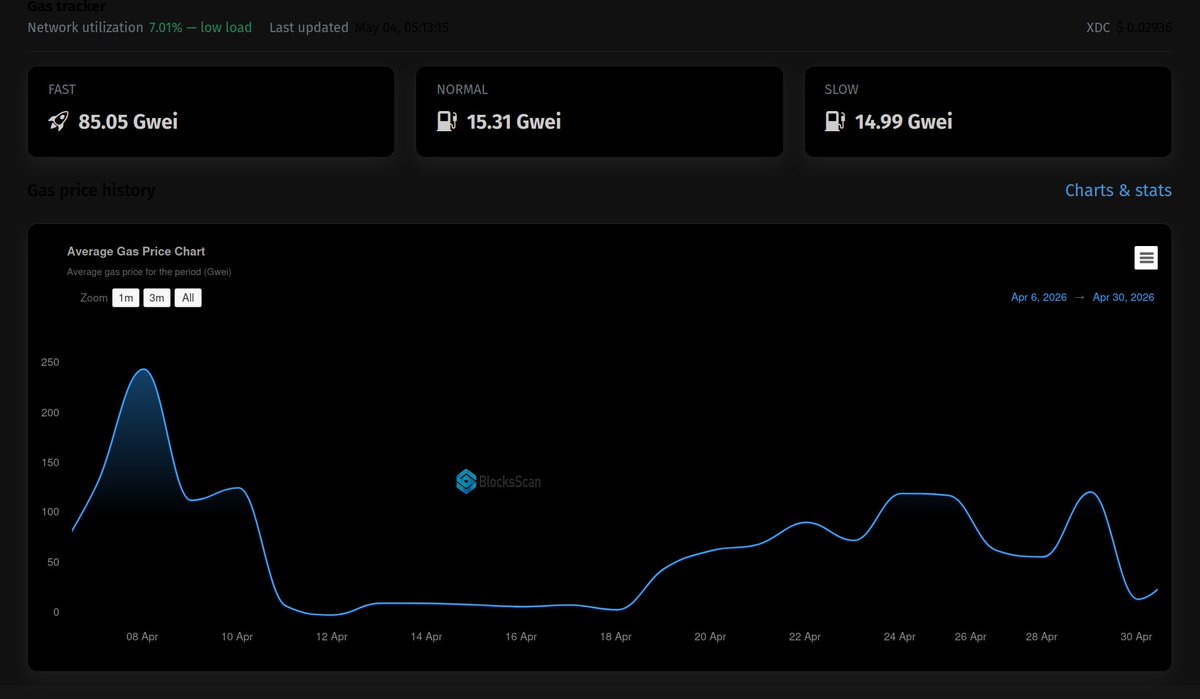
Task: Click the 50 y-axis value
Action: pyautogui.click(x=53, y=562)
